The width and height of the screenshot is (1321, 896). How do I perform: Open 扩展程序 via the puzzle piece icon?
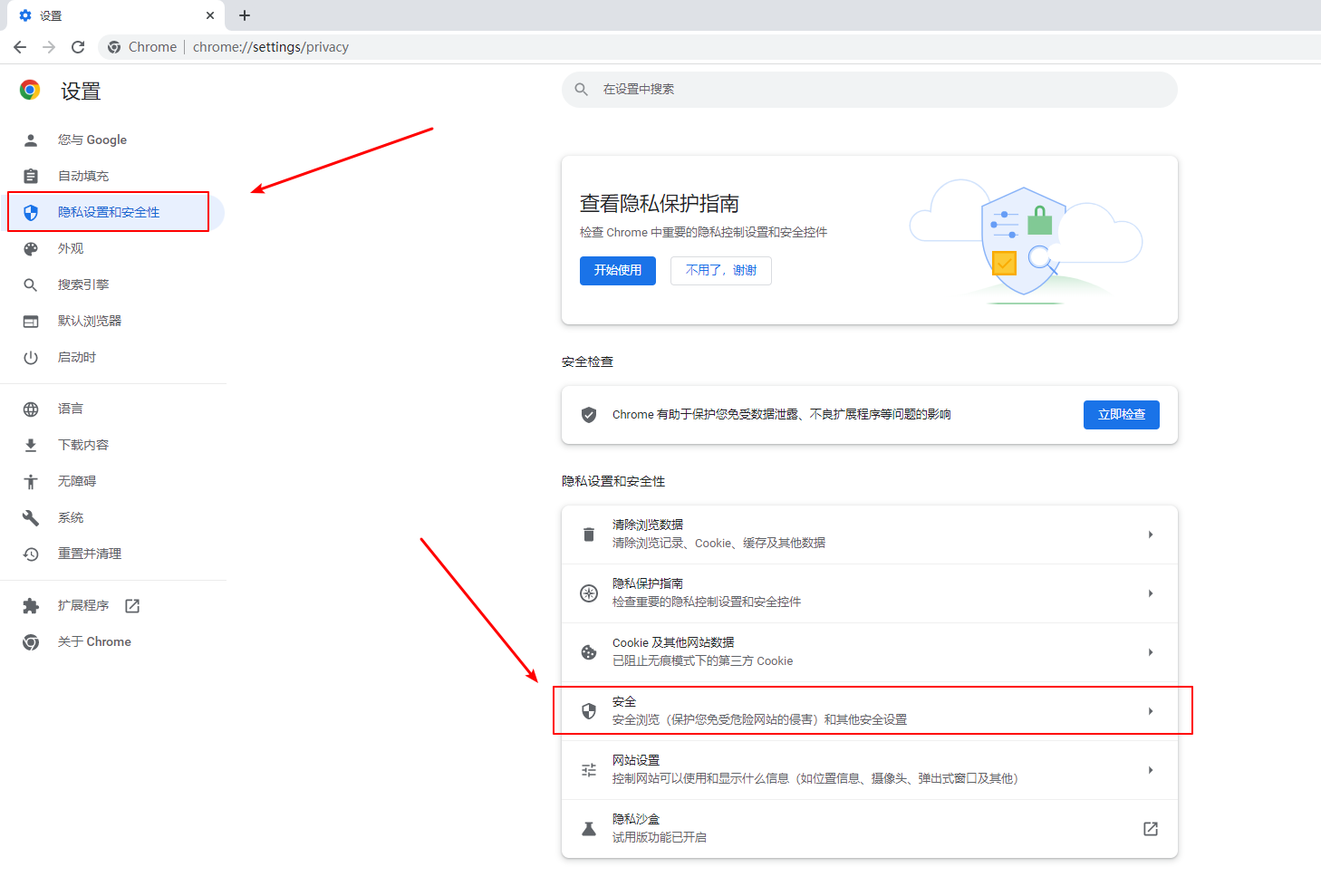31,604
